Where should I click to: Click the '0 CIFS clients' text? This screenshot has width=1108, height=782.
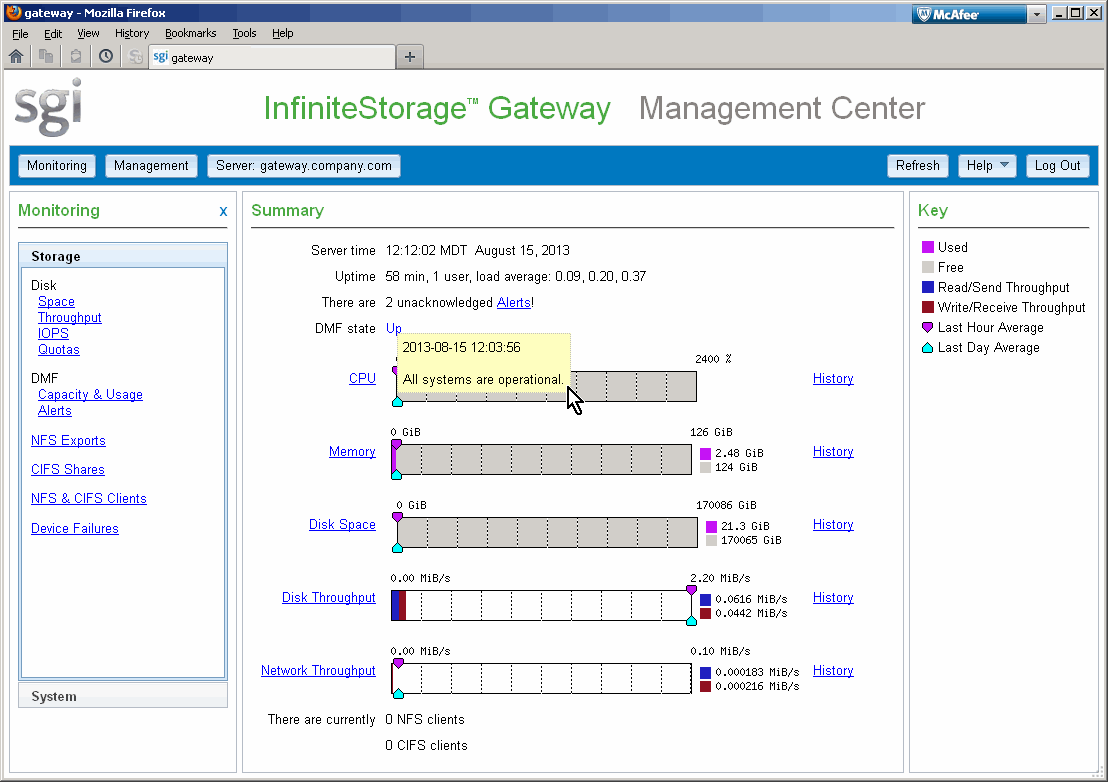[427, 745]
